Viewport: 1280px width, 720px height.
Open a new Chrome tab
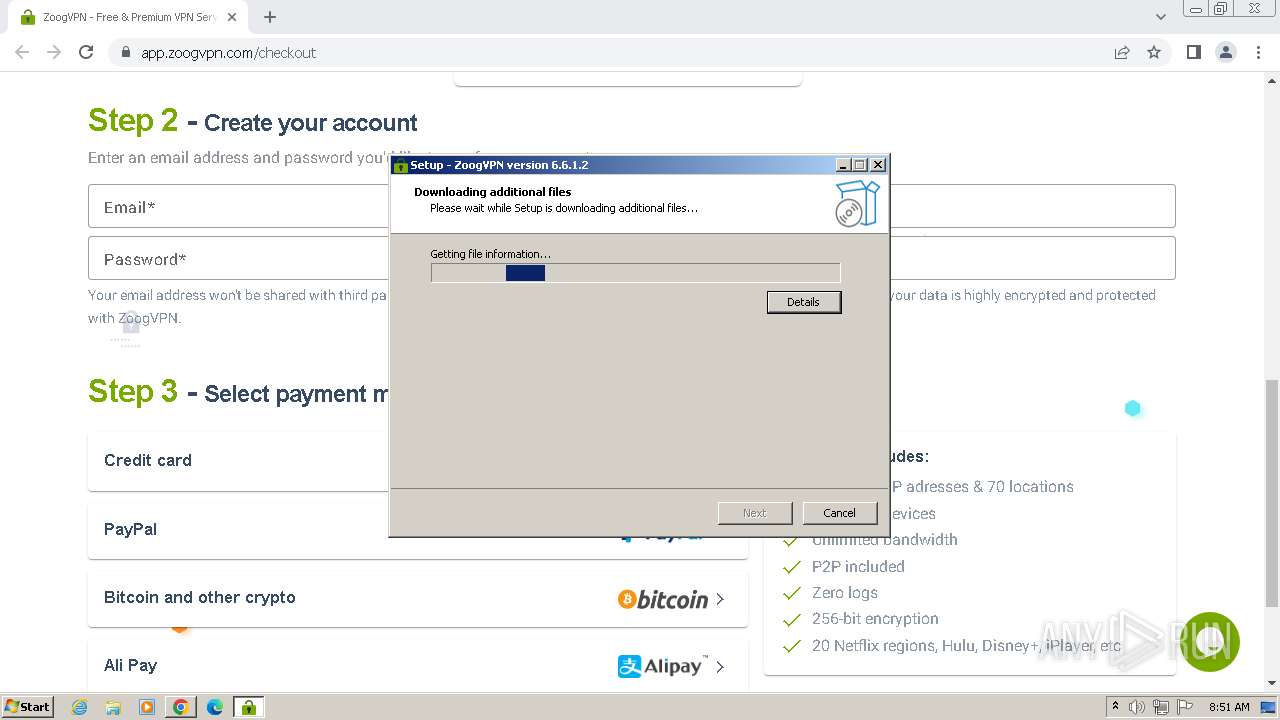point(270,17)
